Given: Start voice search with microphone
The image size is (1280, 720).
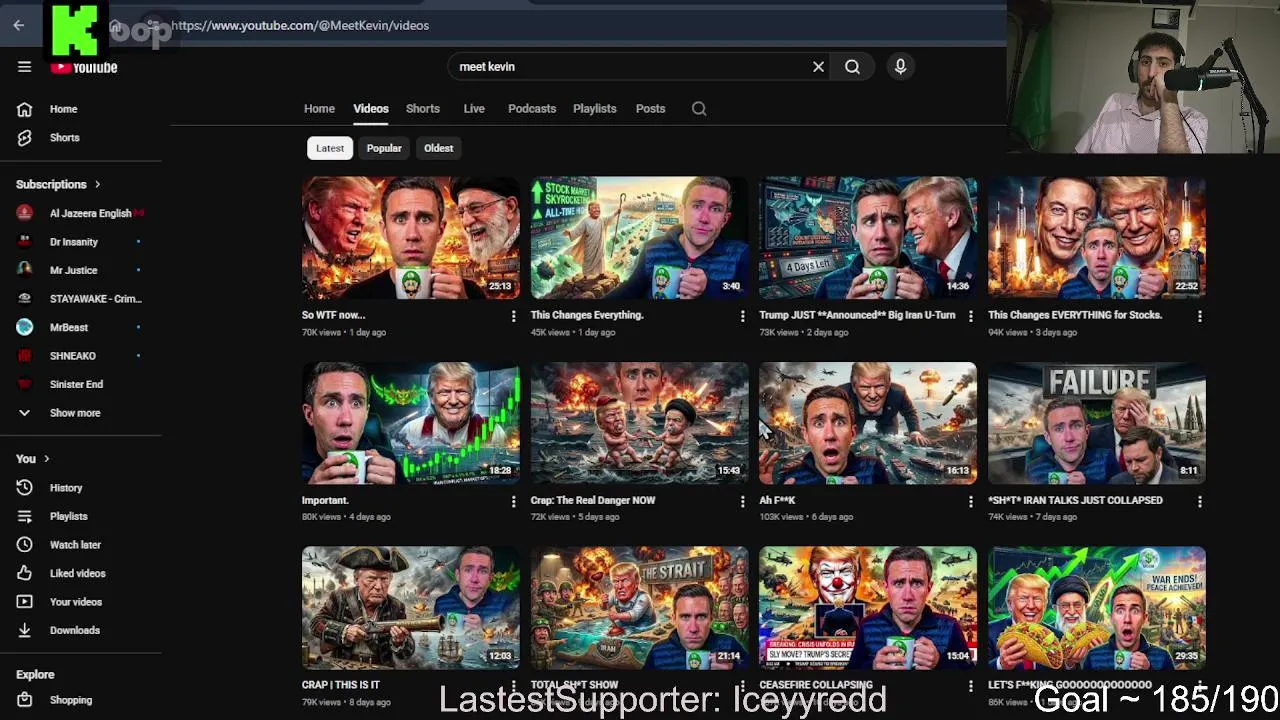Looking at the screenshot, I should point(900,66).
